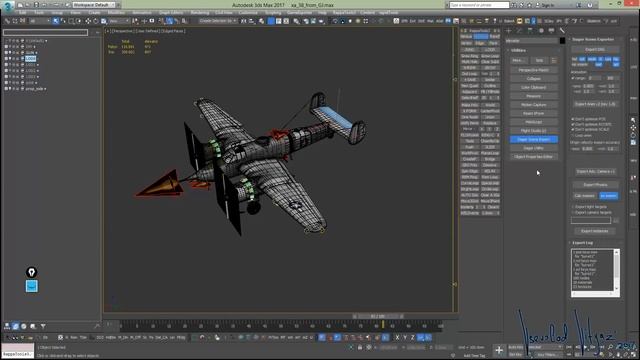Screen dimensions: 640x360
Task: Click the Zoom viewport navigation icon
Action: 610,347
